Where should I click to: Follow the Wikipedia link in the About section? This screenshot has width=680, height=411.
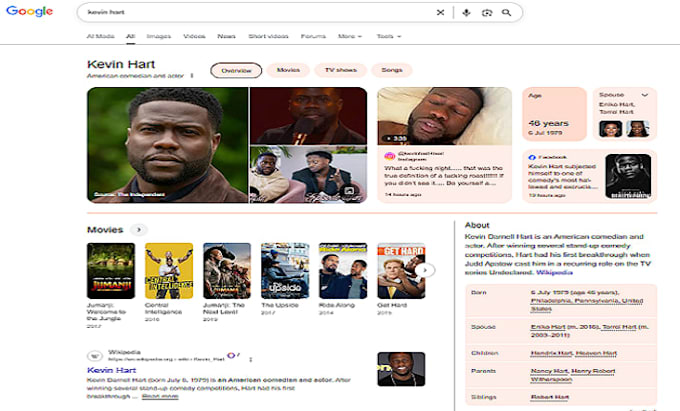554,272
